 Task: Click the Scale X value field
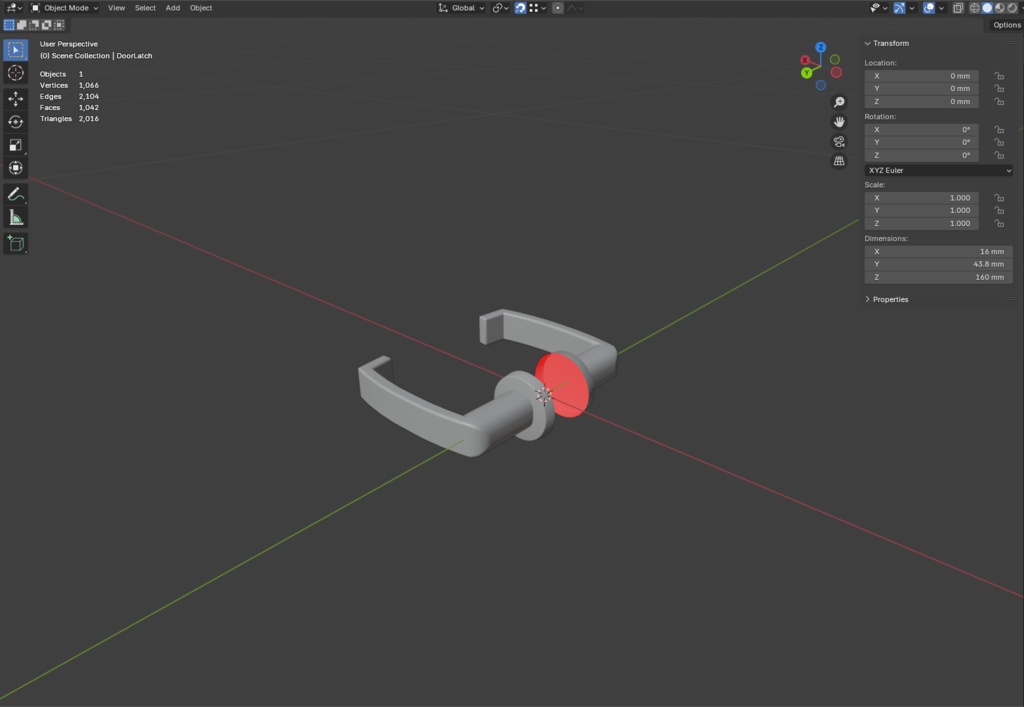pyautogui.click(x=921, y=198)
